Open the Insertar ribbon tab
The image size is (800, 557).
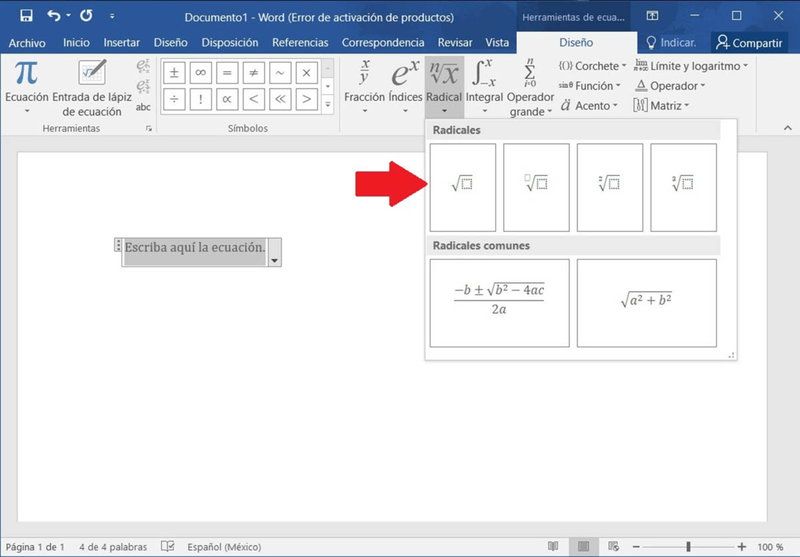(121, 43)
